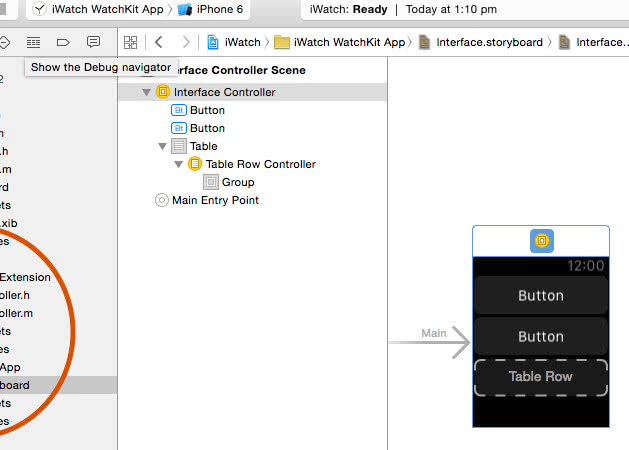Viewport: 629px width, 450px height.
Task: Click the 12:00 time label on canvas
Action: point(586,266)
